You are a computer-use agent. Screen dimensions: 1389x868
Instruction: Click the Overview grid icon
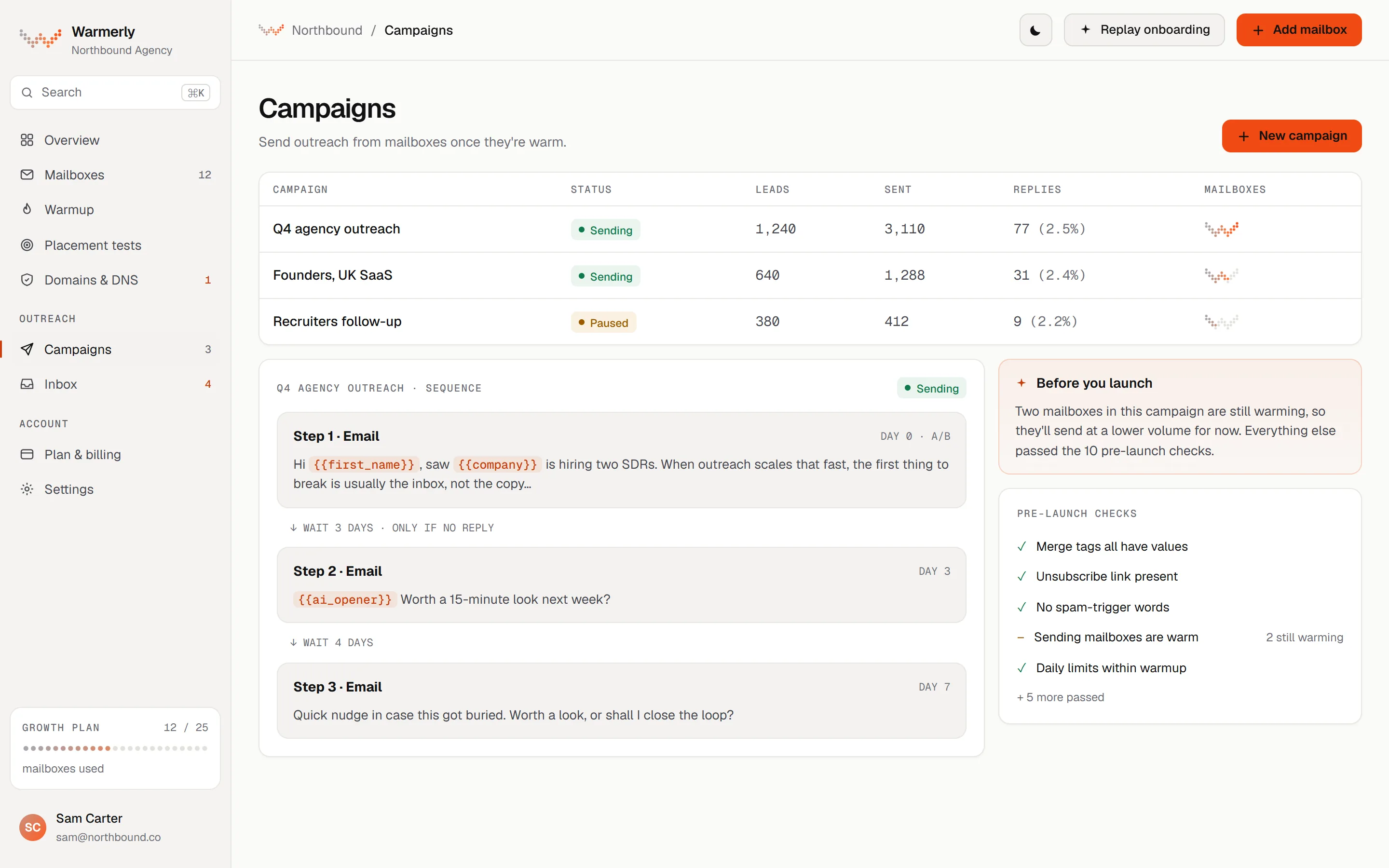point(27,140)
